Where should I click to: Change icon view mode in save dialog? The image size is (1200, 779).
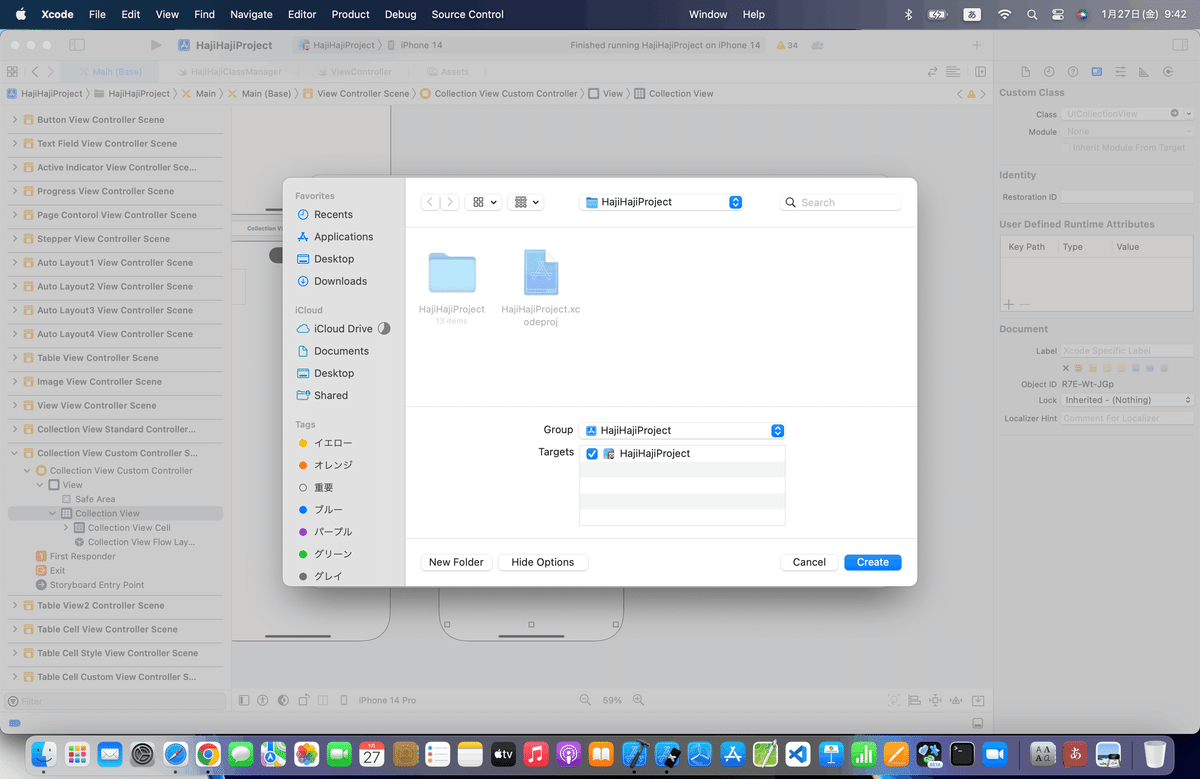pyautogui.click(x=485, y=202)
